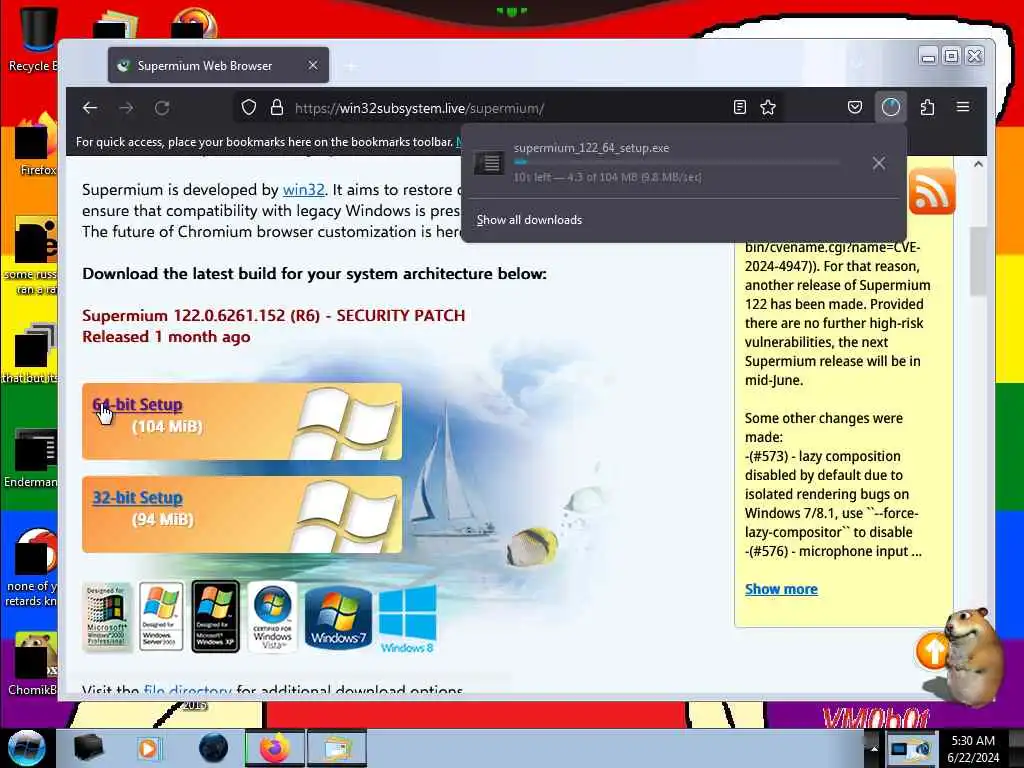Click the orange scroll-to-top arrow button

(x=932, y=650)
